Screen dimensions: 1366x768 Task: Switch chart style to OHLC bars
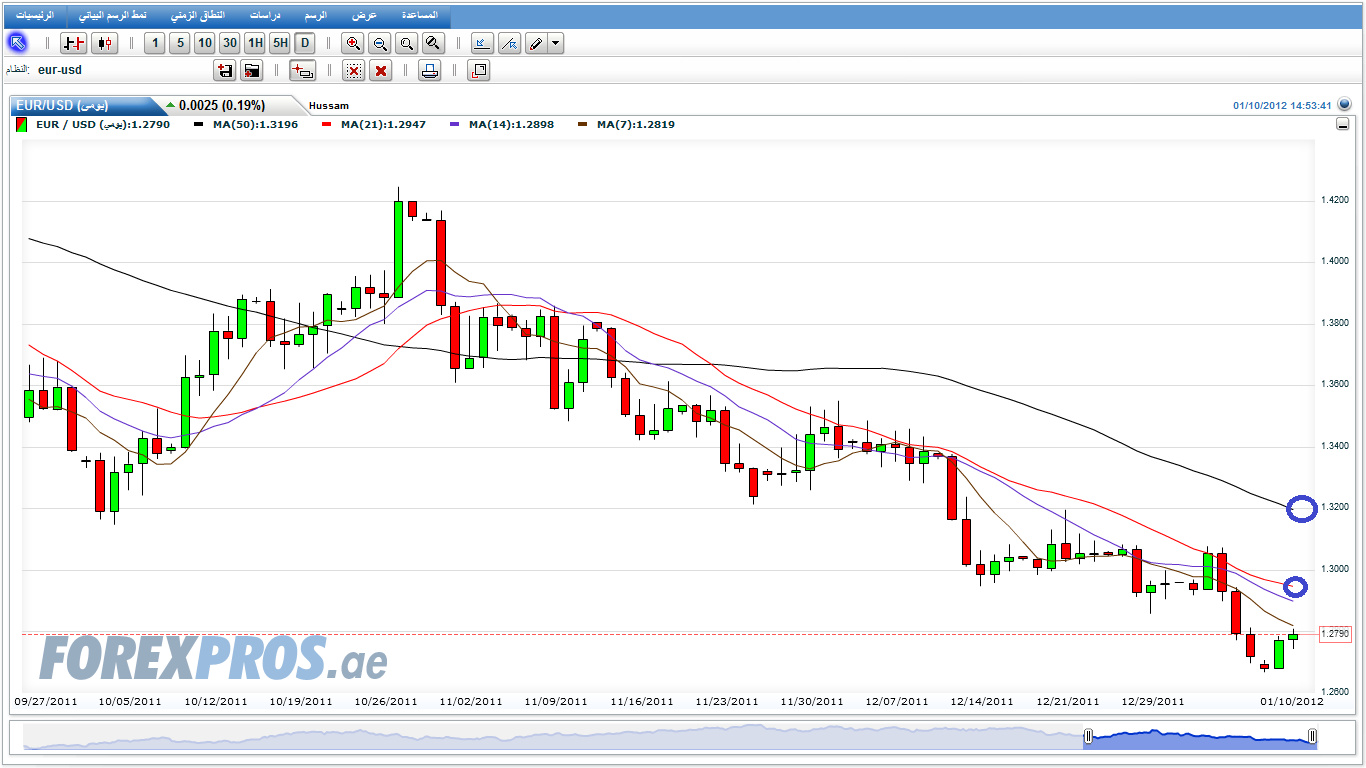[73, 43]
